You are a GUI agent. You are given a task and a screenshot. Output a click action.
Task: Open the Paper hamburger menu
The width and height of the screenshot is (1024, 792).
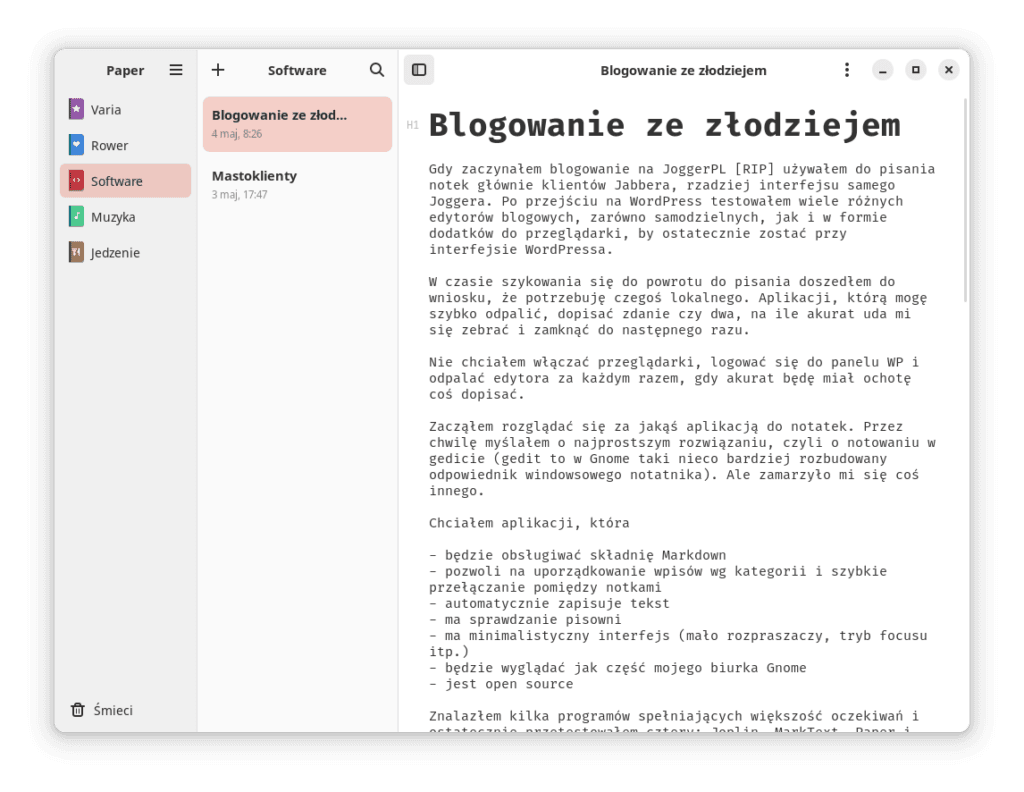coord(176,70)
